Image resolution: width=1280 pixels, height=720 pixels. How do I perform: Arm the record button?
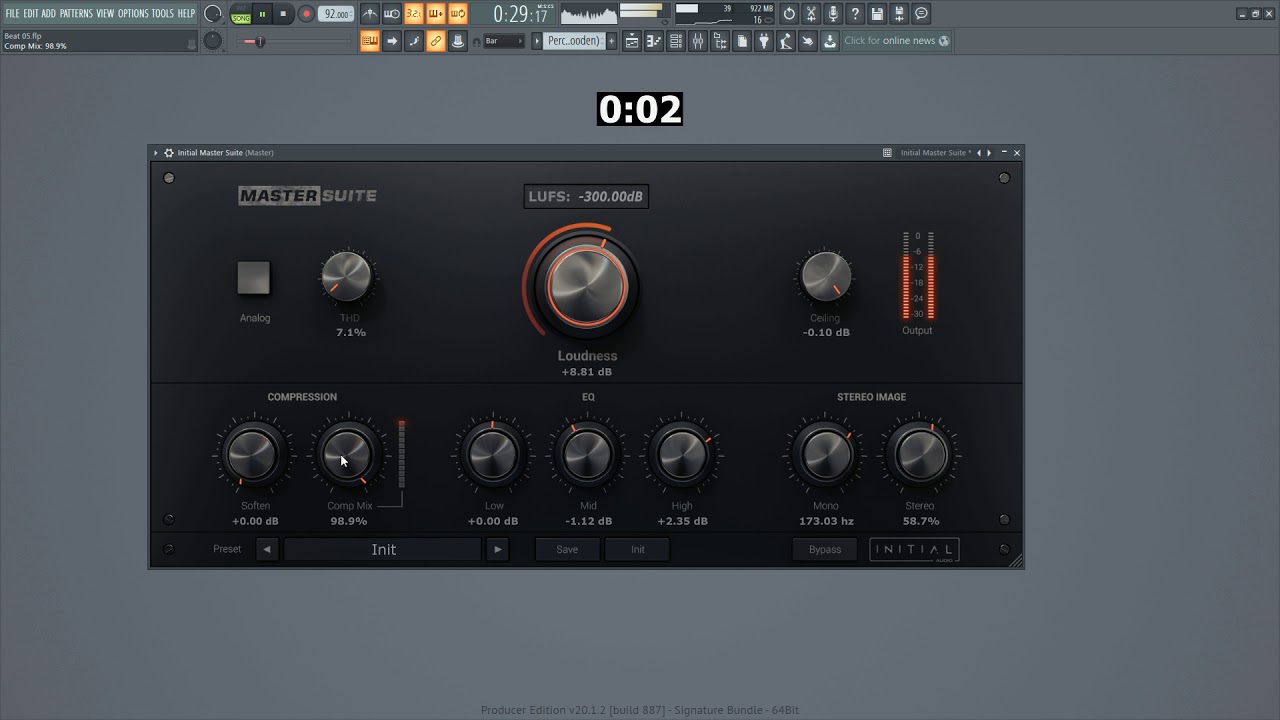click(x=306, y=14)
